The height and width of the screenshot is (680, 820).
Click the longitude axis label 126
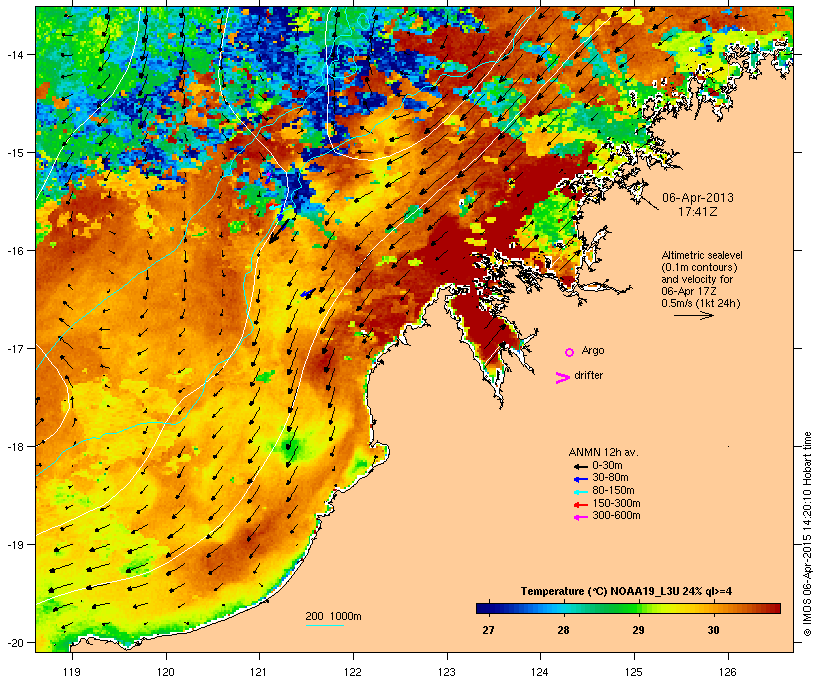click(x=728, y=672)
